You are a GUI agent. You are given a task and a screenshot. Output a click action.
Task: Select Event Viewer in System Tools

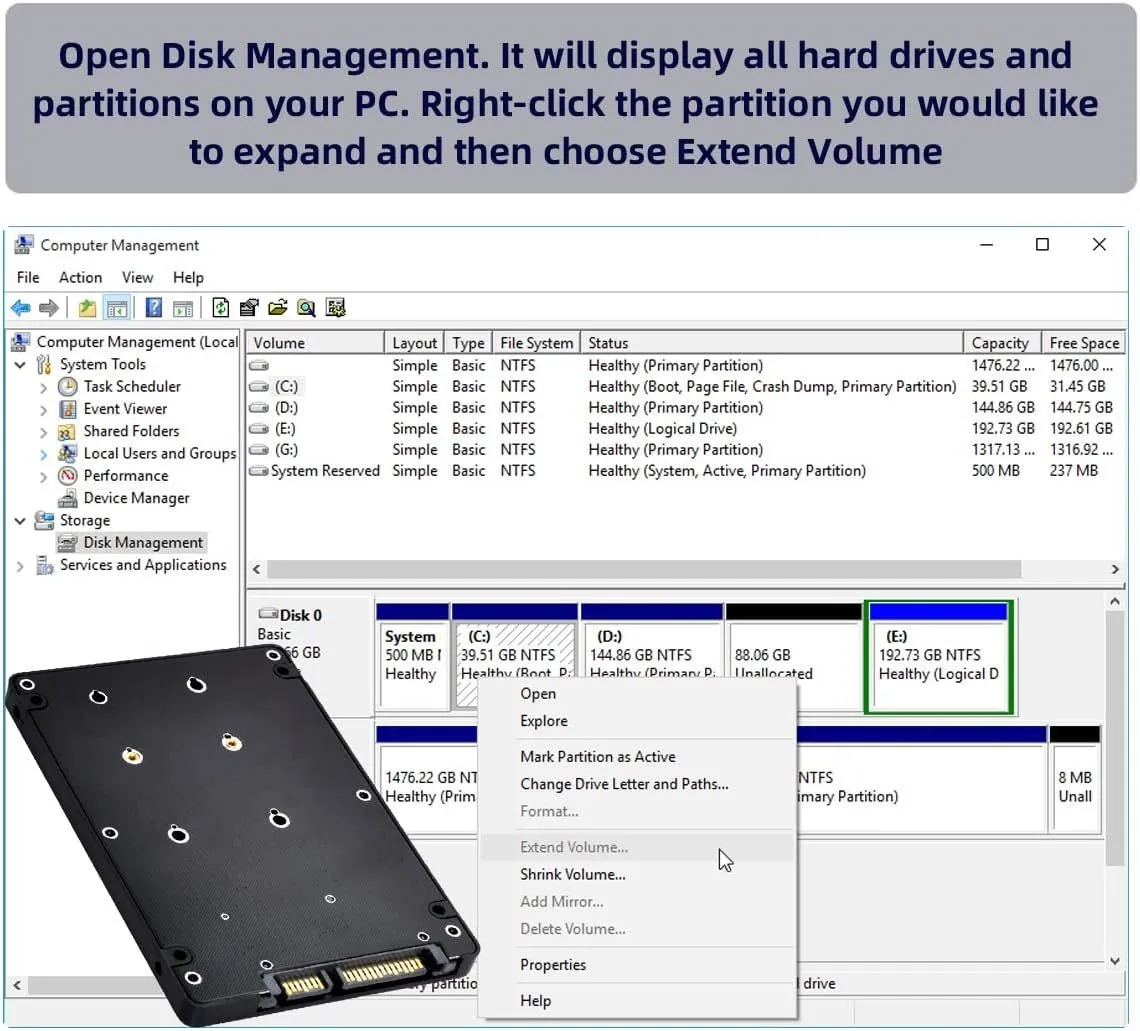click(125, 409)
